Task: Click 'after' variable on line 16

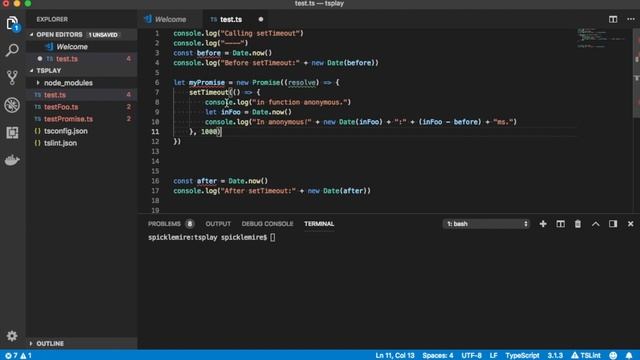Action: pos(207,181)
